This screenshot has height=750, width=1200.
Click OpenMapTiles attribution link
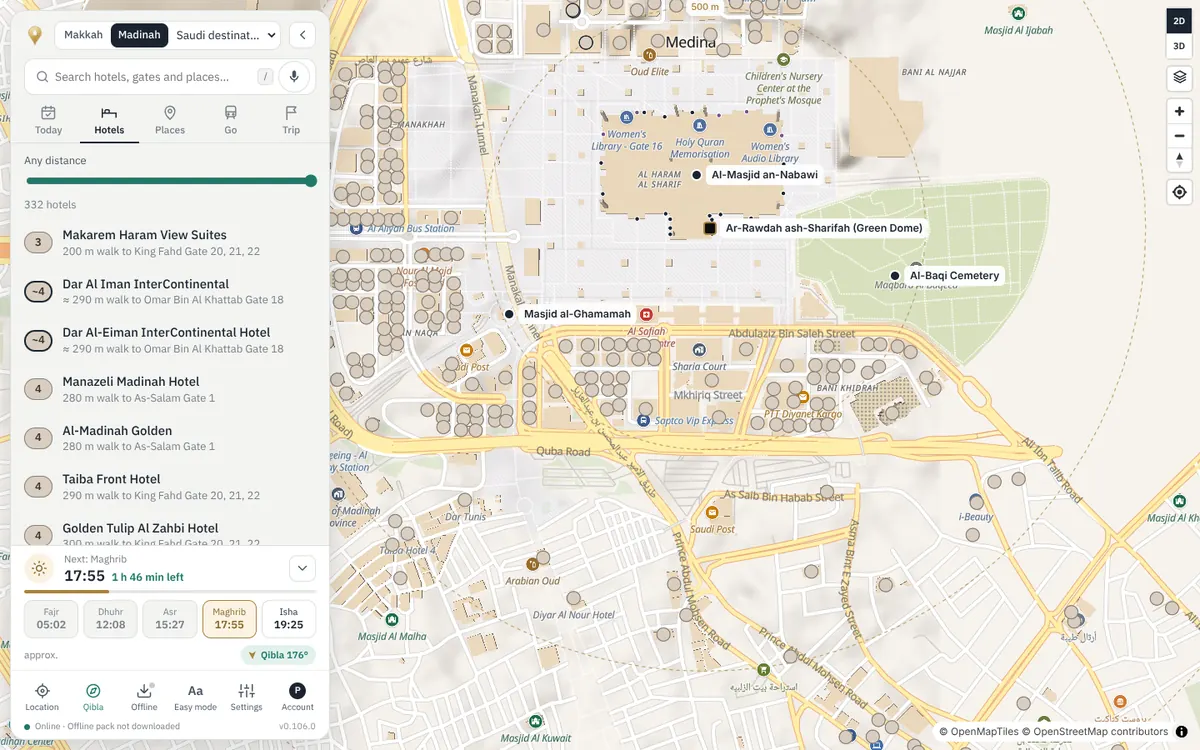pos(978,732)
